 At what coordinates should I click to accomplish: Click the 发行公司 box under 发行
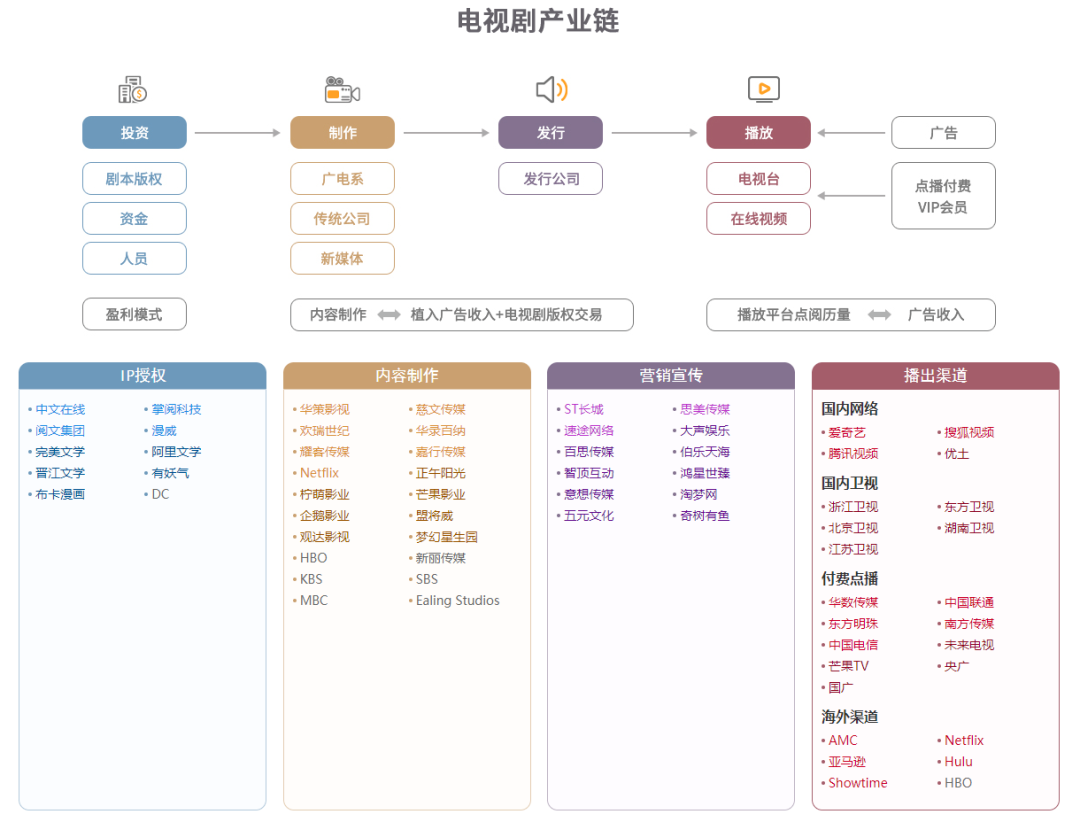click(550, 178)
